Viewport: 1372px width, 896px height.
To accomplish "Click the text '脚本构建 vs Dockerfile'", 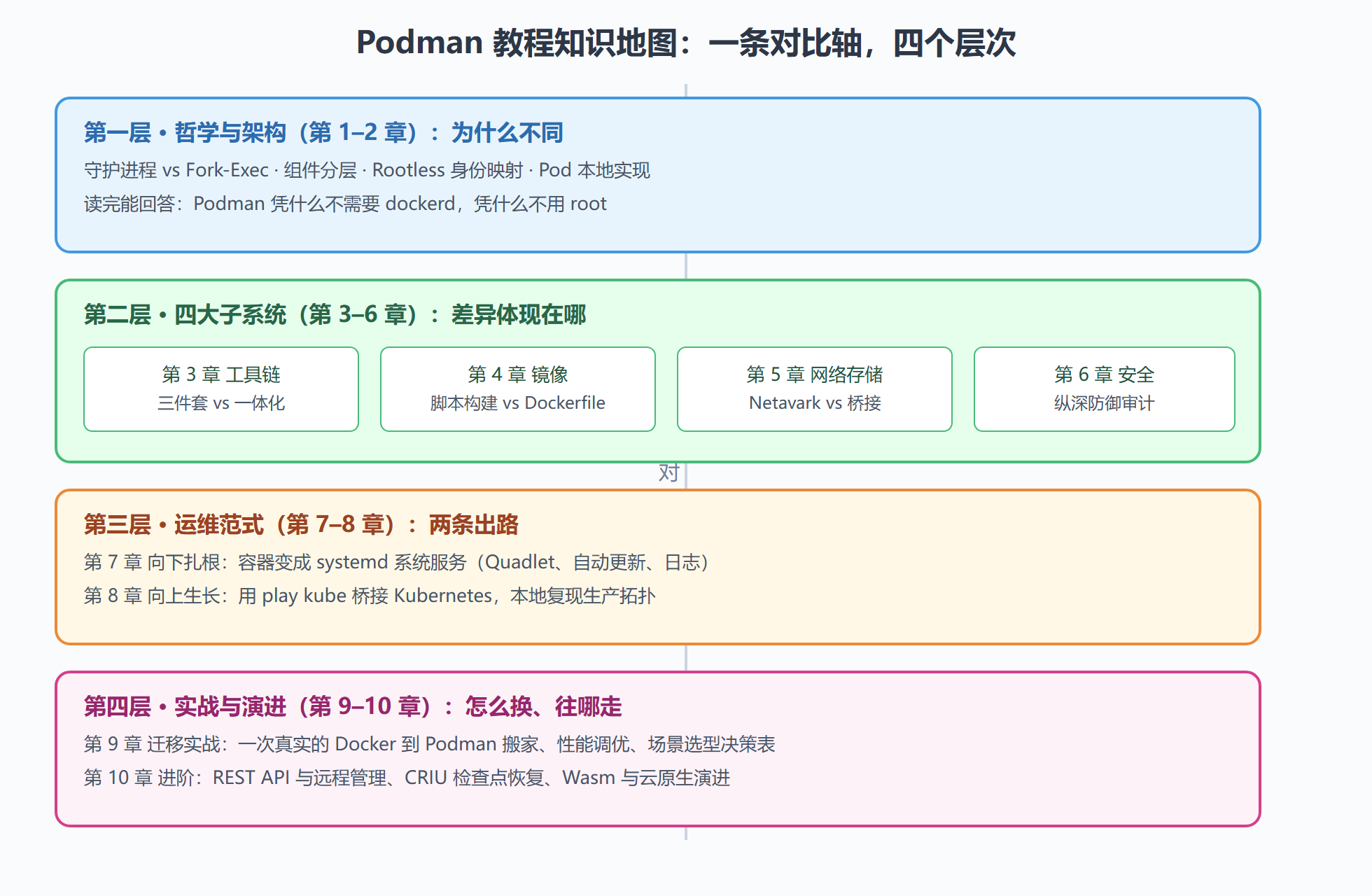I will click(518, 403).
